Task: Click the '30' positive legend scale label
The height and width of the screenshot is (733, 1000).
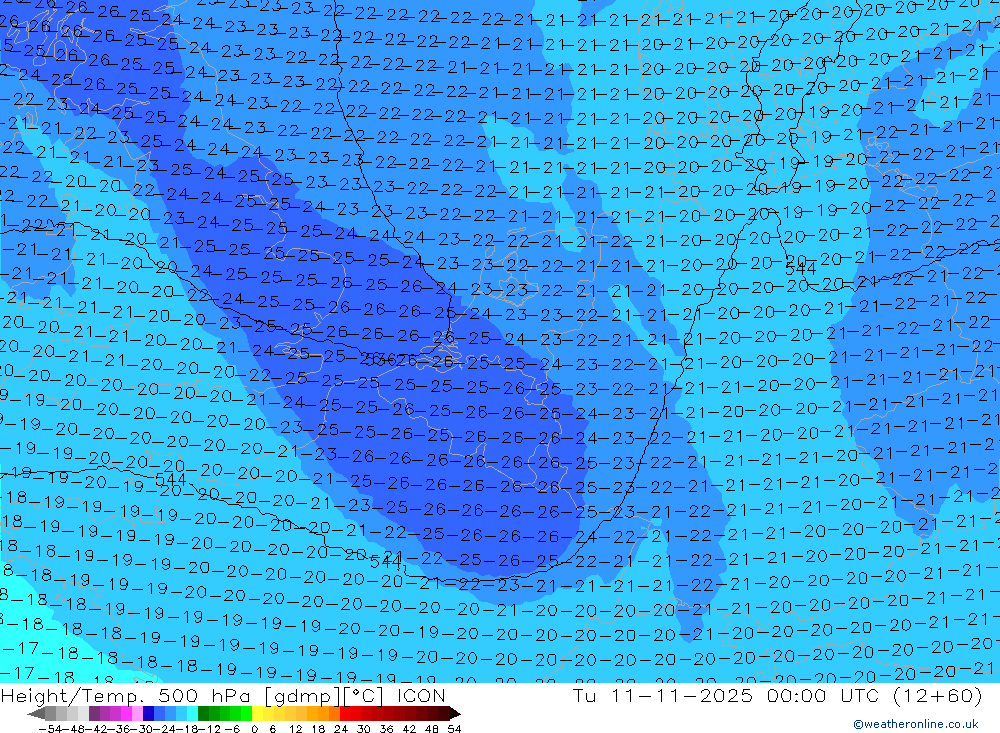Action: tap(364, 729)
